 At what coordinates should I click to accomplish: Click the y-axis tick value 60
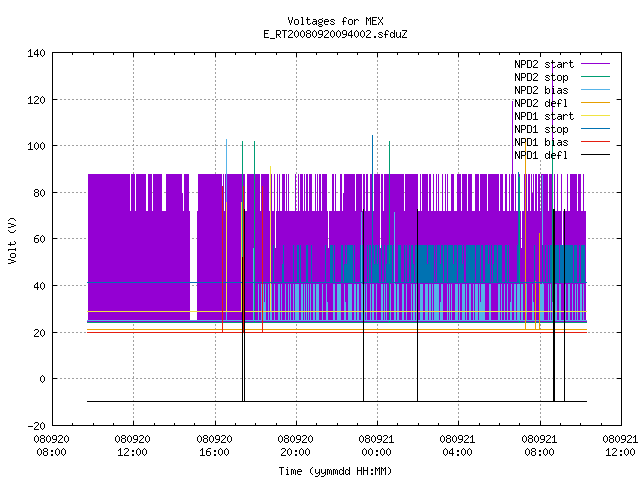[x=39, y=239]
